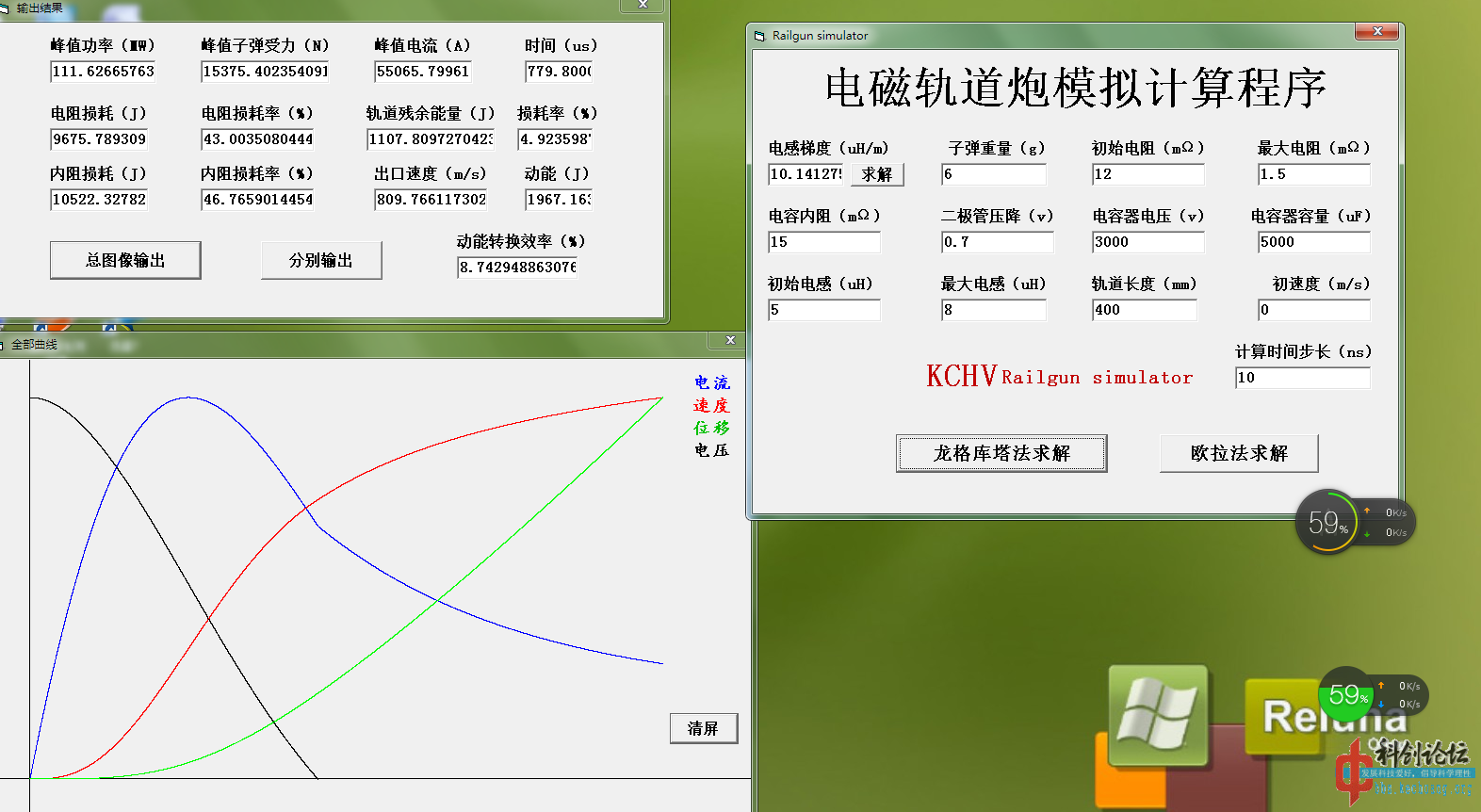Click the 求解 button beside inductance gradient
This screenshot has height=812, width=1481.
[877, 174]
